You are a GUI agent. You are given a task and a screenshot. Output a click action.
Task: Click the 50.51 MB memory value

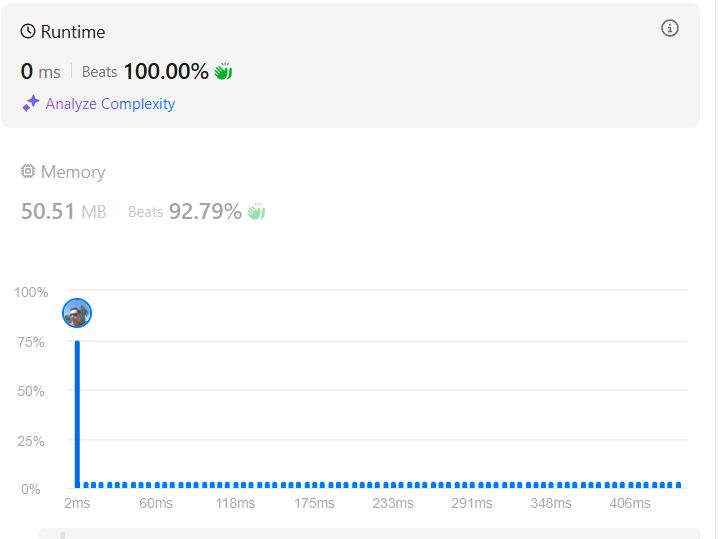point(64,212)
